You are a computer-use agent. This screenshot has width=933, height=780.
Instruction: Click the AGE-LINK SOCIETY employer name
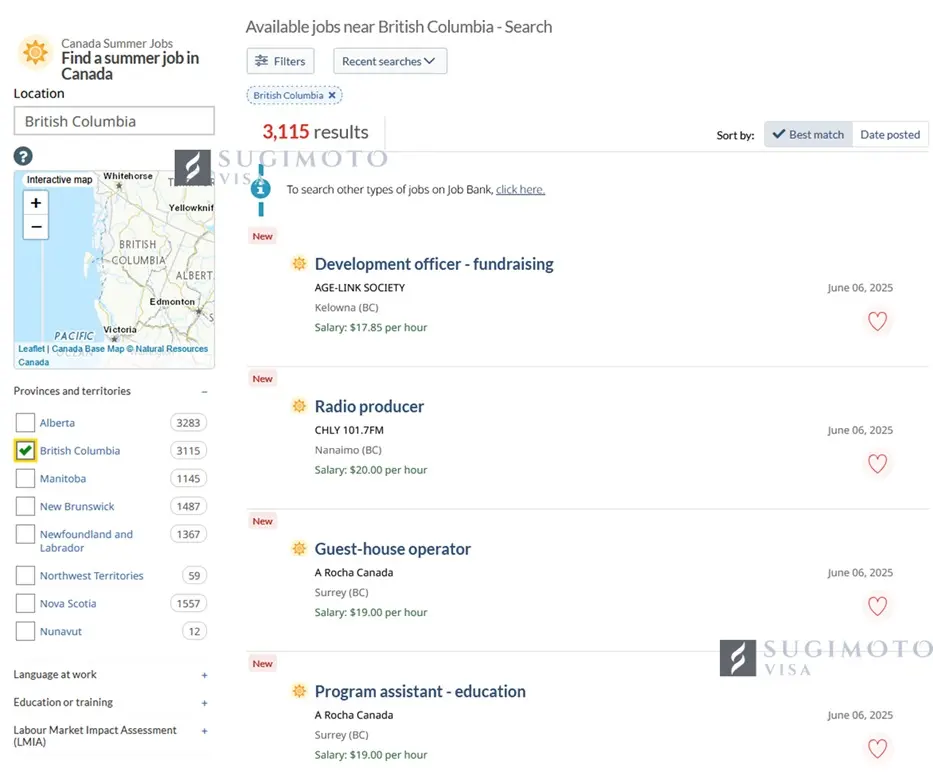click(x=359, y=288)
